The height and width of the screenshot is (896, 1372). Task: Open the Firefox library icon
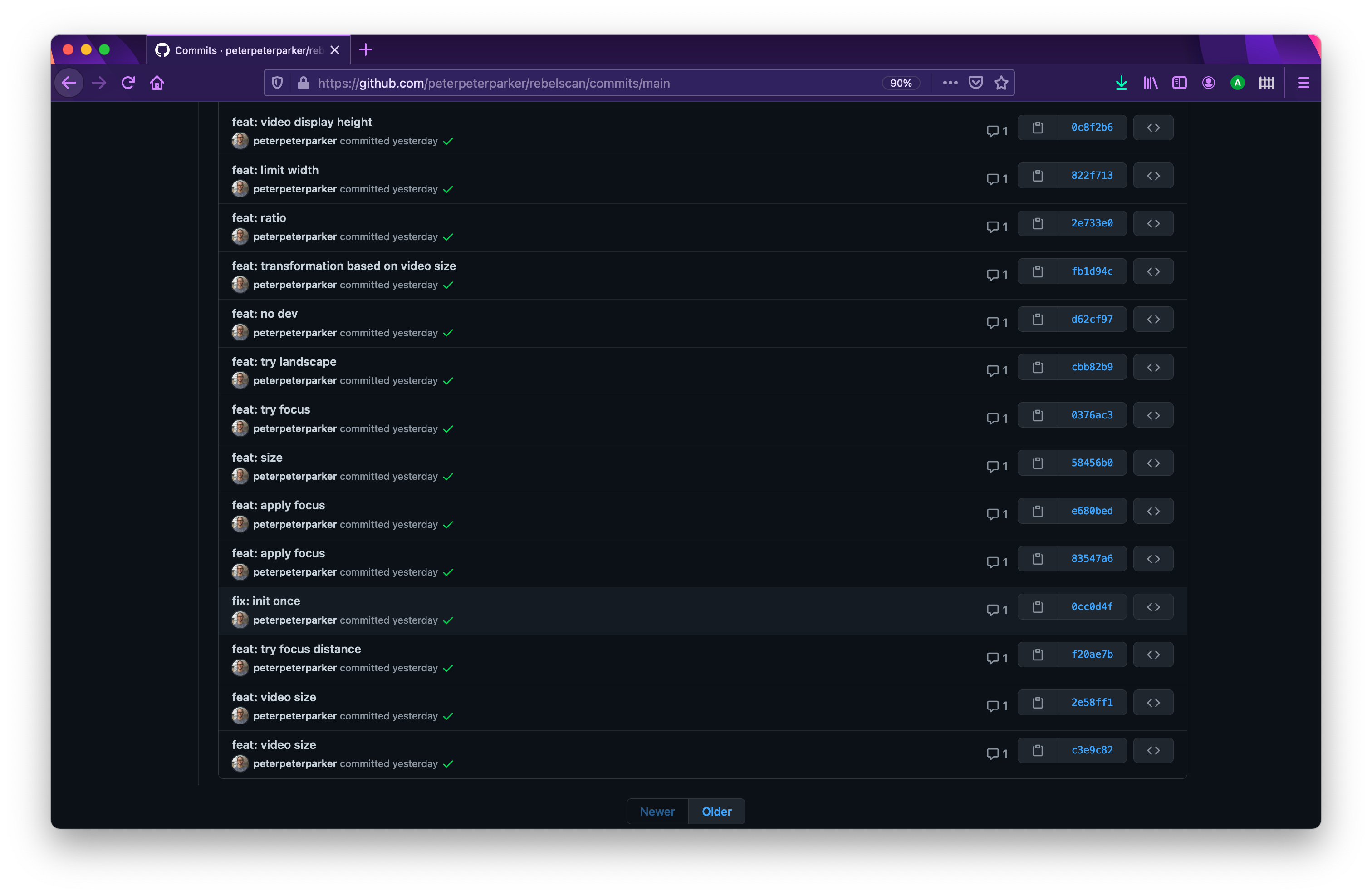coord(1151,83)
